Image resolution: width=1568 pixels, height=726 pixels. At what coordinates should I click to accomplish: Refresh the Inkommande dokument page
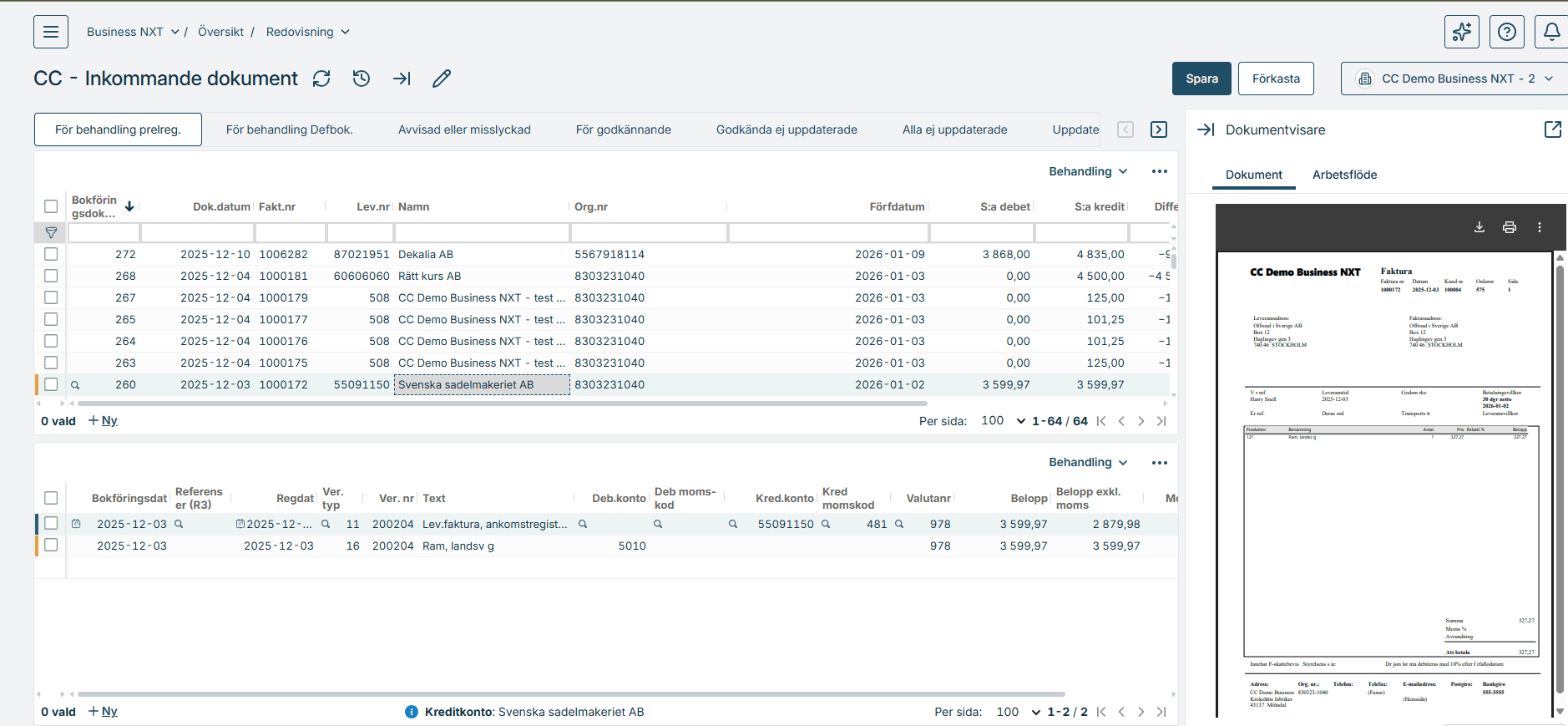(321, 79)
